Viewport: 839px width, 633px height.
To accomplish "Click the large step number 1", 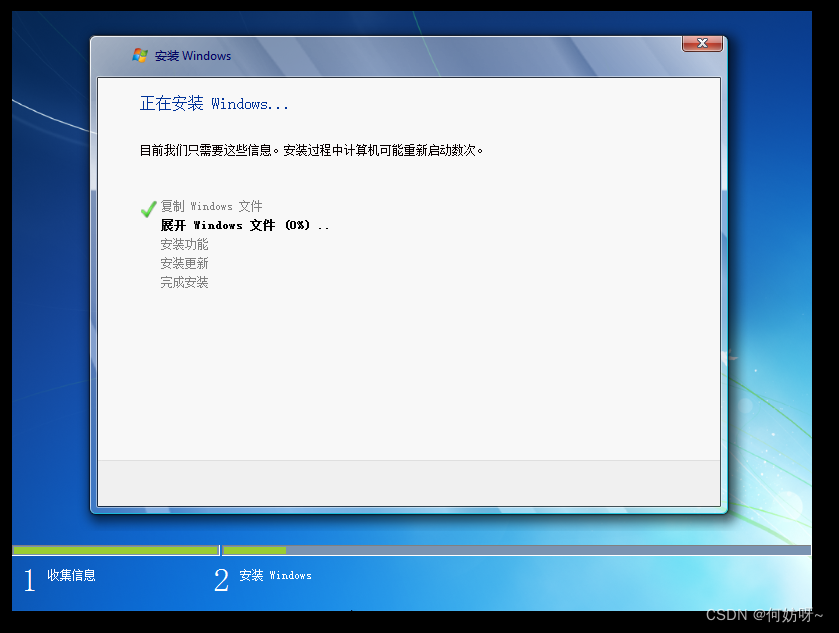I will coord(29,580).
